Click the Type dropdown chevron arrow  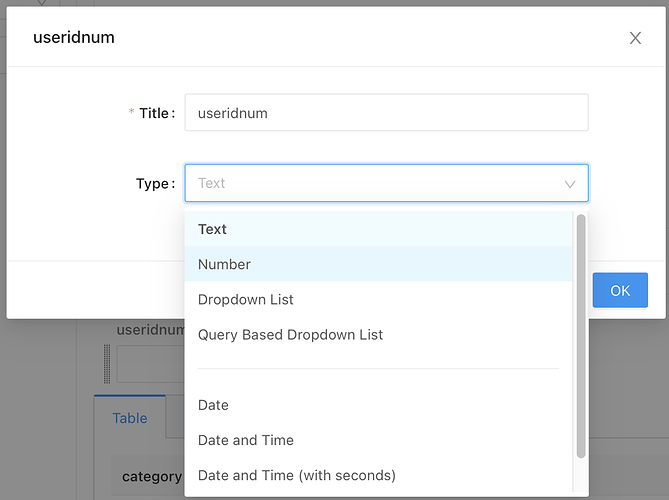[x=570, y=184]
